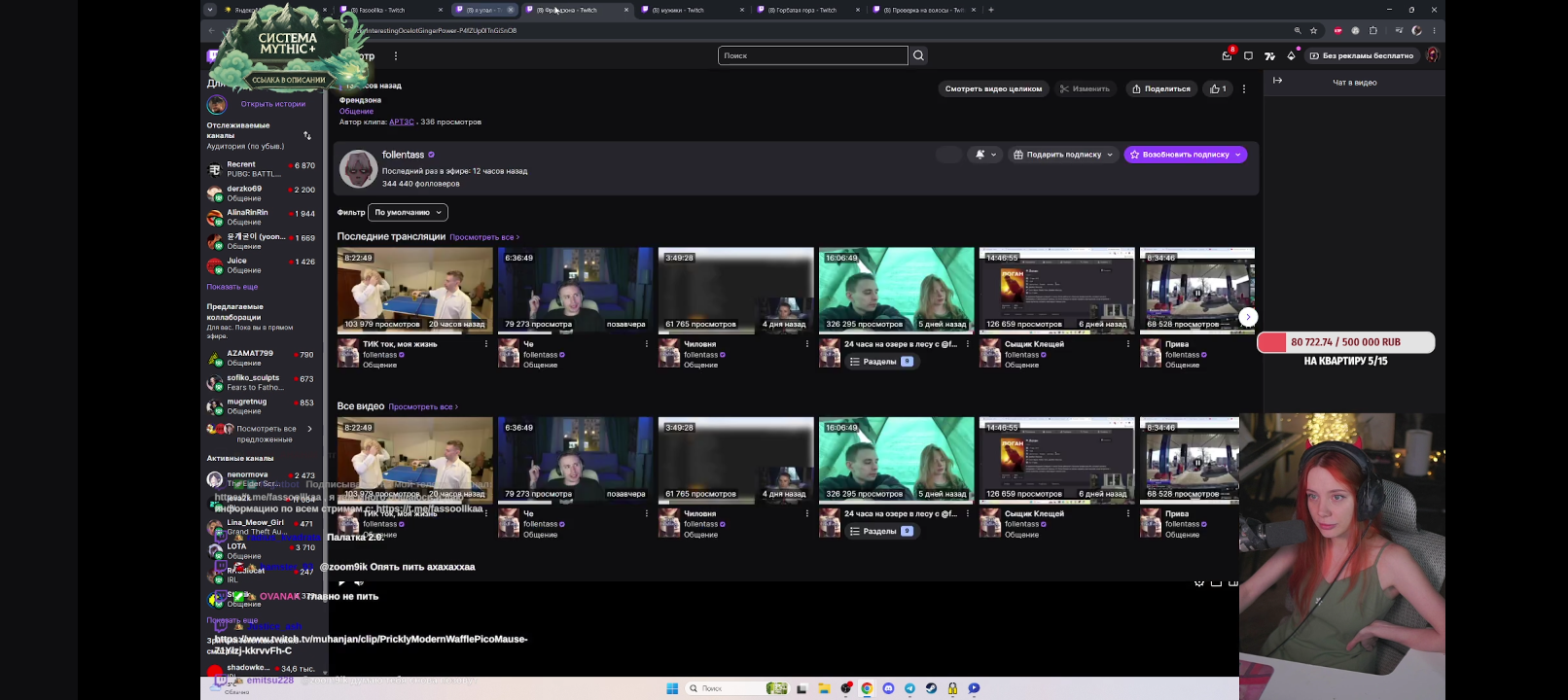Collapse the chat panel with arrow icon

[x=1278, y=81]
